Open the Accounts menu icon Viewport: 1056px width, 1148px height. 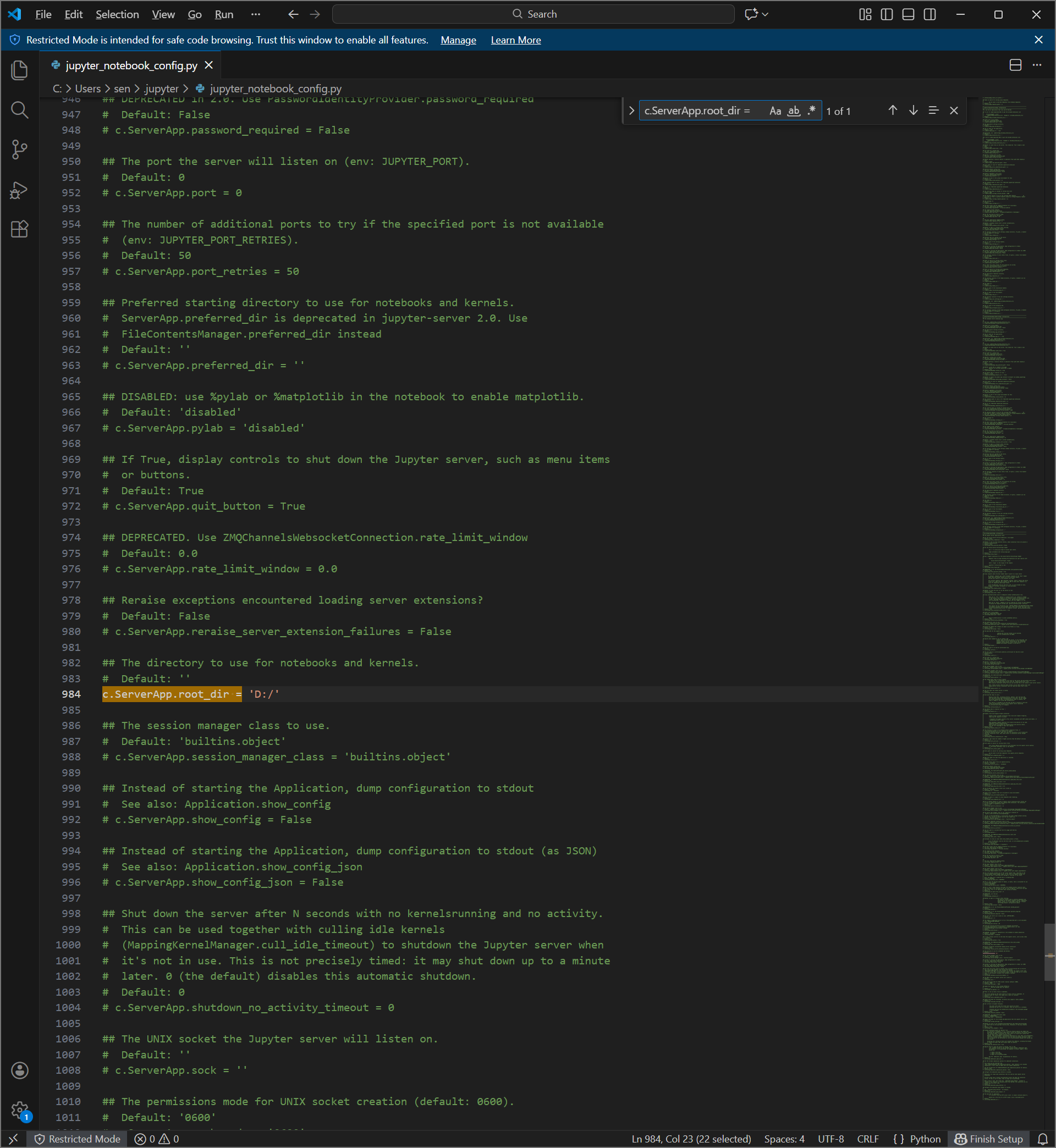tap(19, 1070)
